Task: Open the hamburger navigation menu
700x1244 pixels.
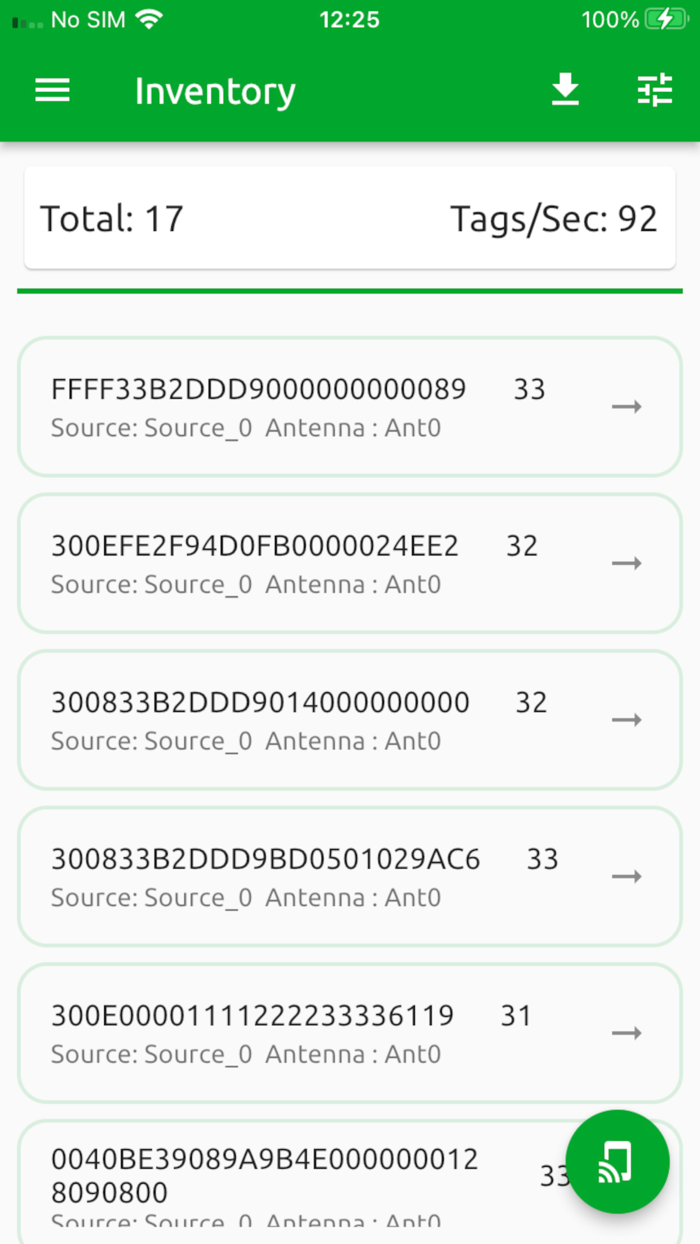Action: (53, 91)
